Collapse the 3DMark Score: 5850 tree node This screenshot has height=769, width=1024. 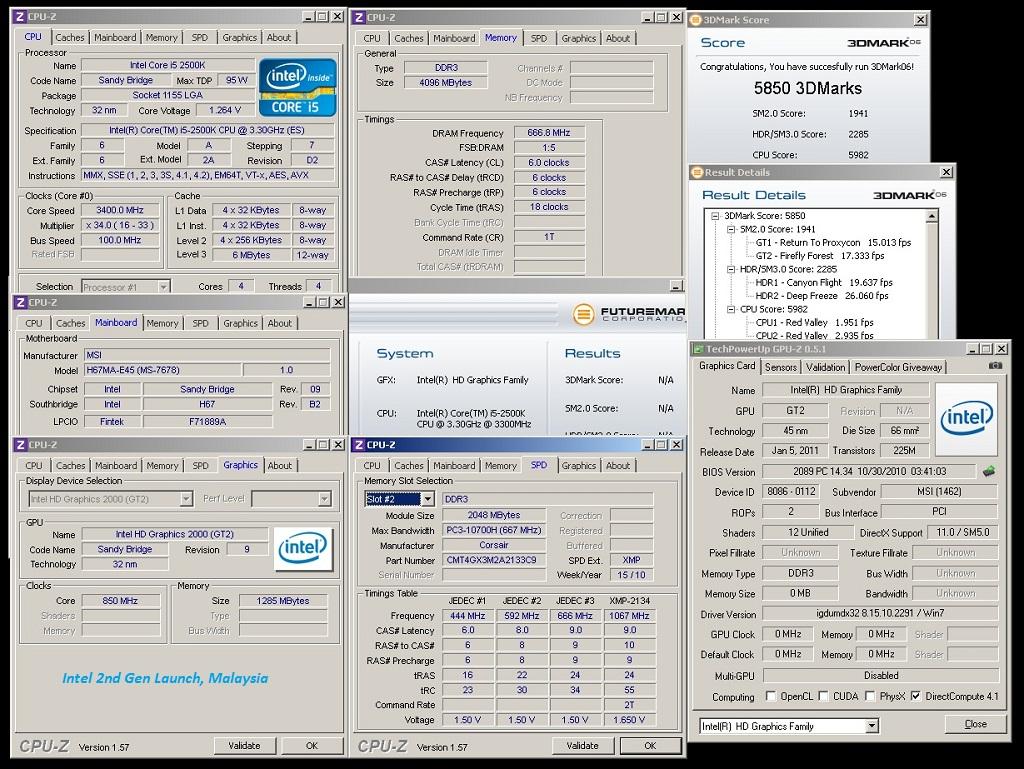coord(716,215)
